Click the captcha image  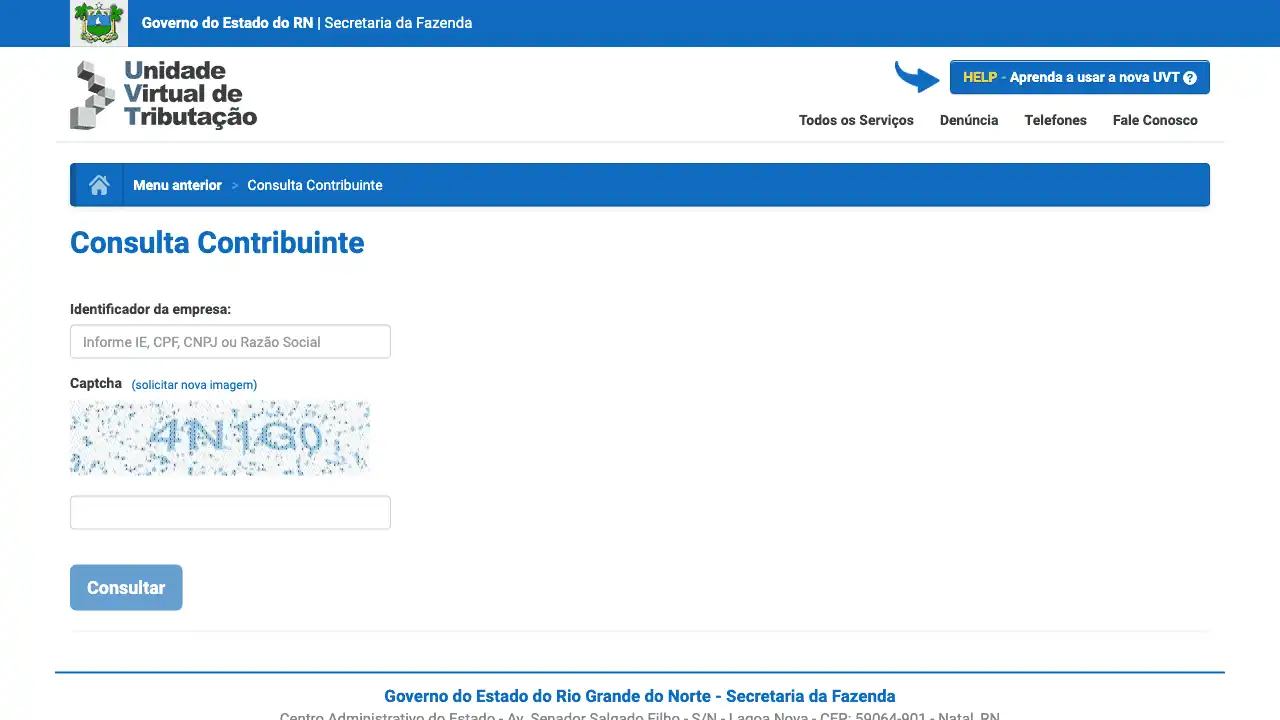click(220, 437)
